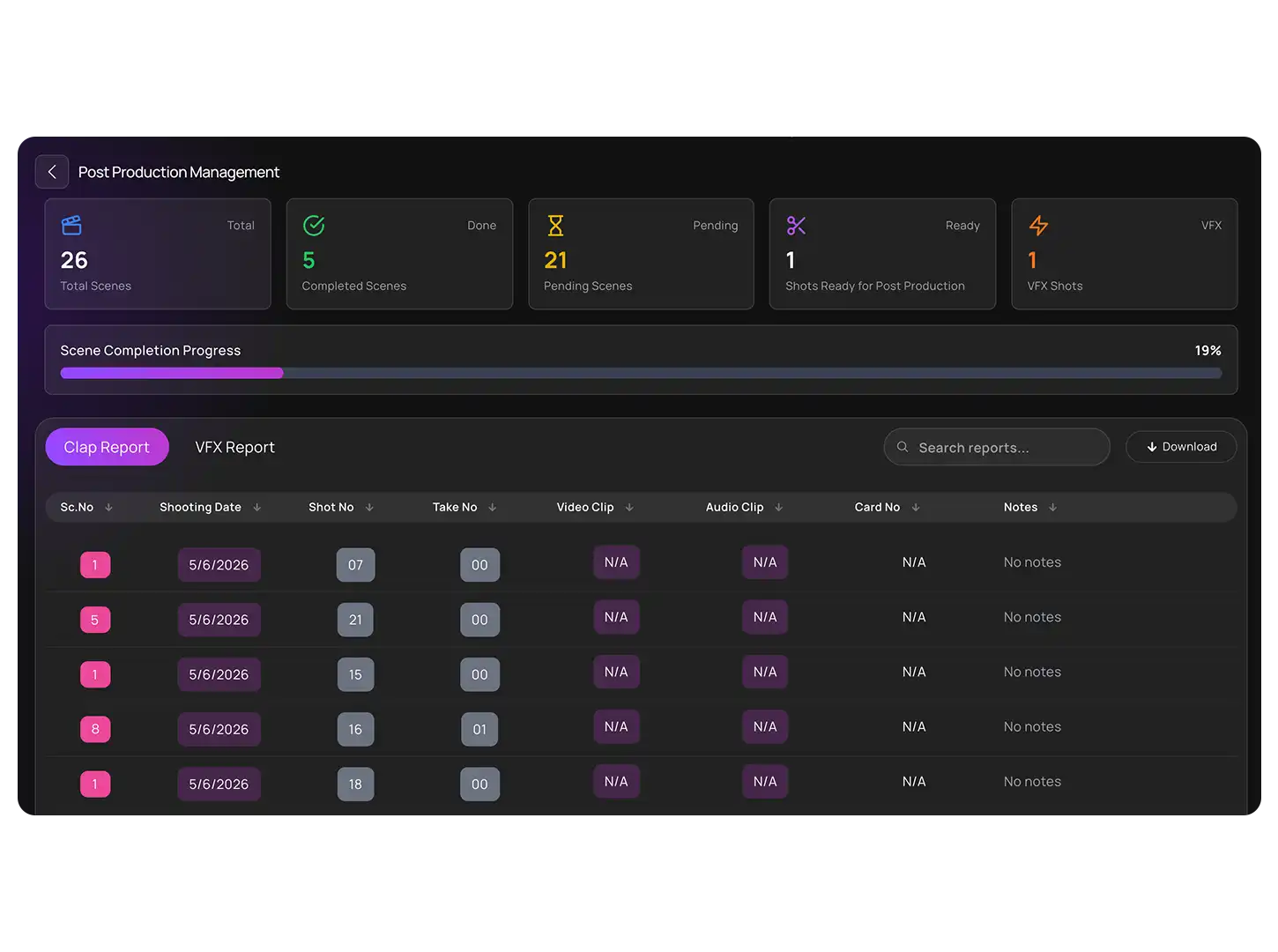Open the Clap Report tab

pos(107,447)
